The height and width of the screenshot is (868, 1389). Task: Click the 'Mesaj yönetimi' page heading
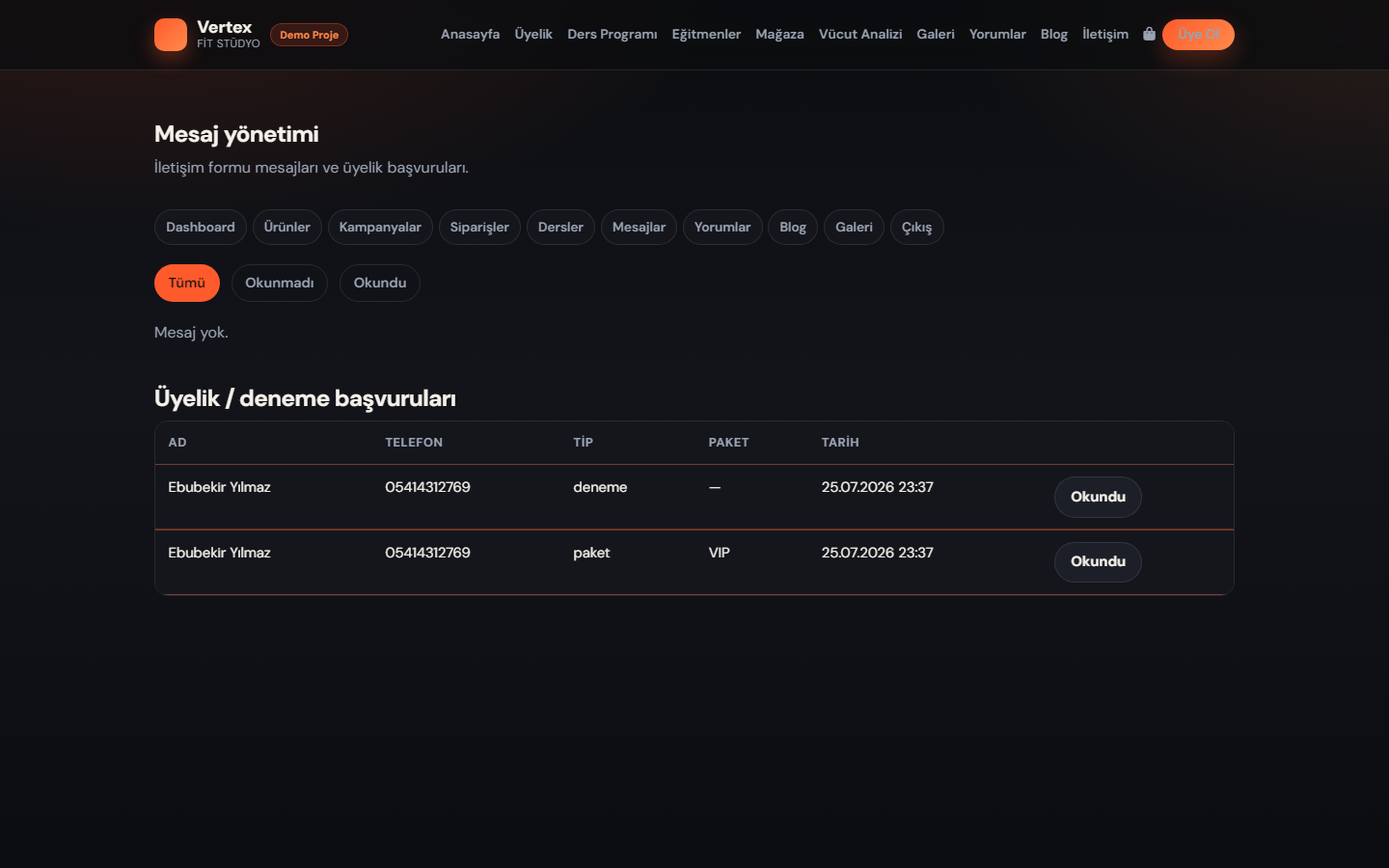click(236, 135)
